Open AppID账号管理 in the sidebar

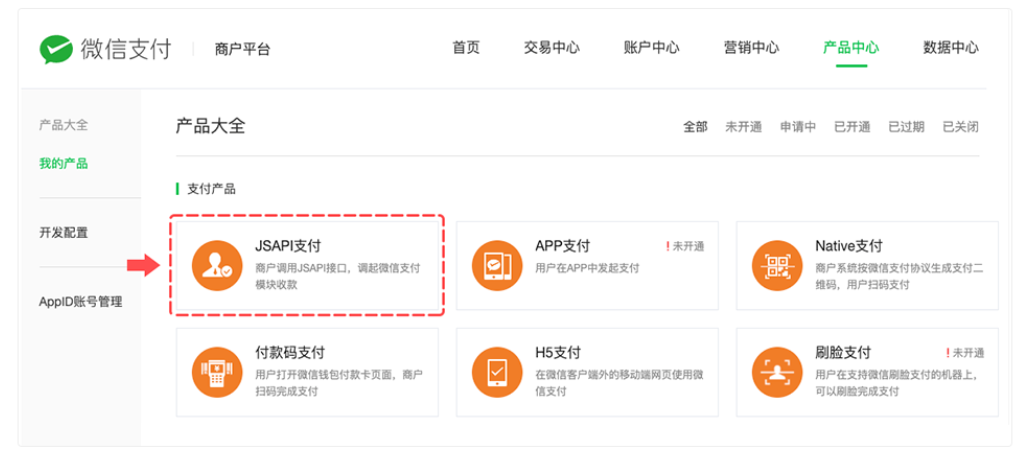(x=80, y=302)
